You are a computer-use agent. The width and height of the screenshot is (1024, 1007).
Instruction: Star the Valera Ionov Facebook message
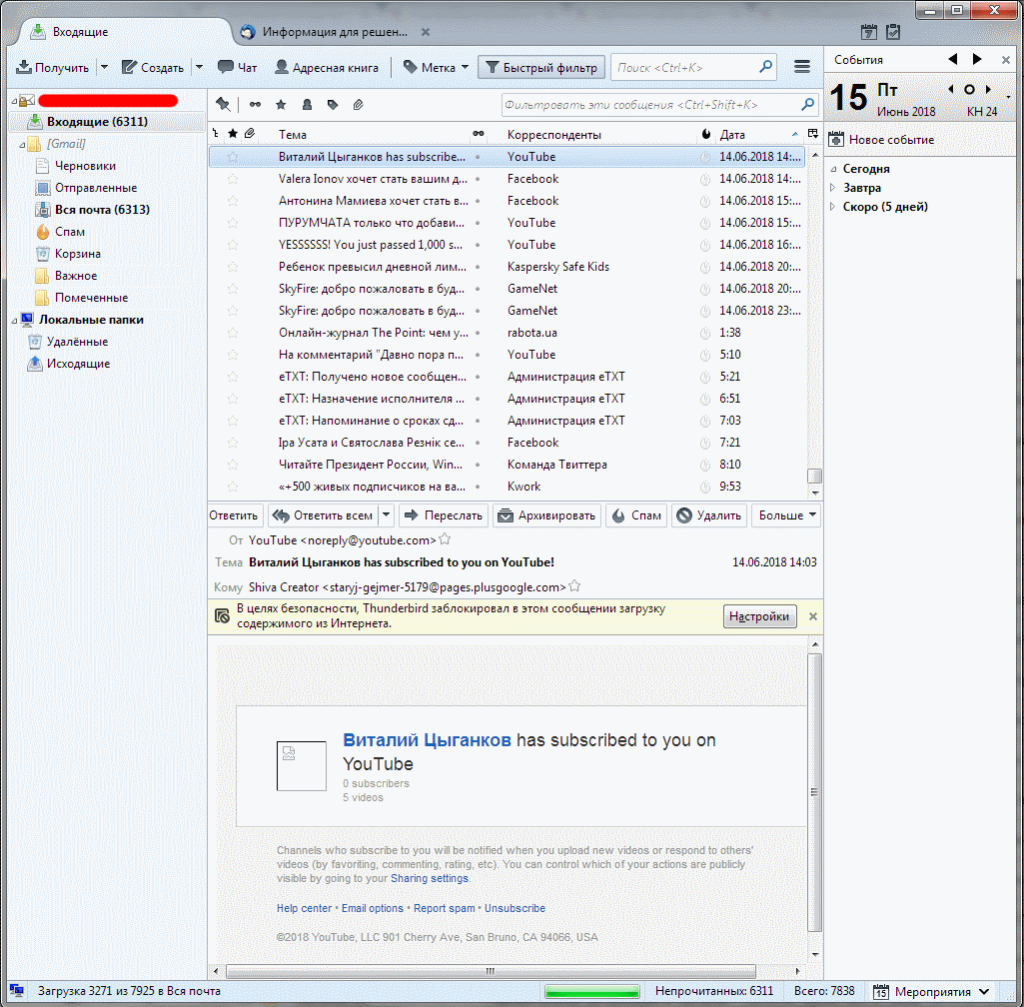click(x=233, y=179)
